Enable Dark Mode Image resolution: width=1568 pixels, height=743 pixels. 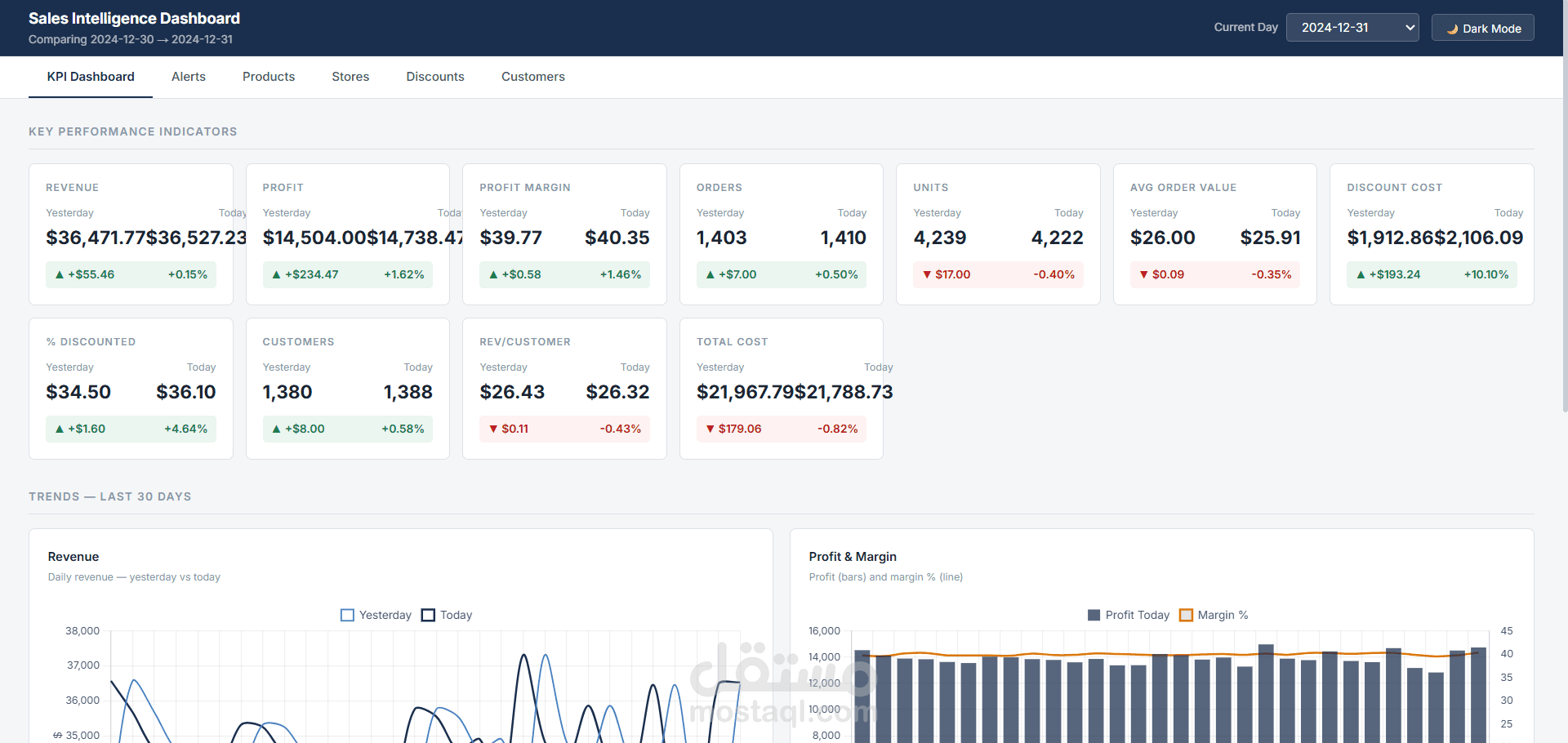click(x=1482, y=28)
